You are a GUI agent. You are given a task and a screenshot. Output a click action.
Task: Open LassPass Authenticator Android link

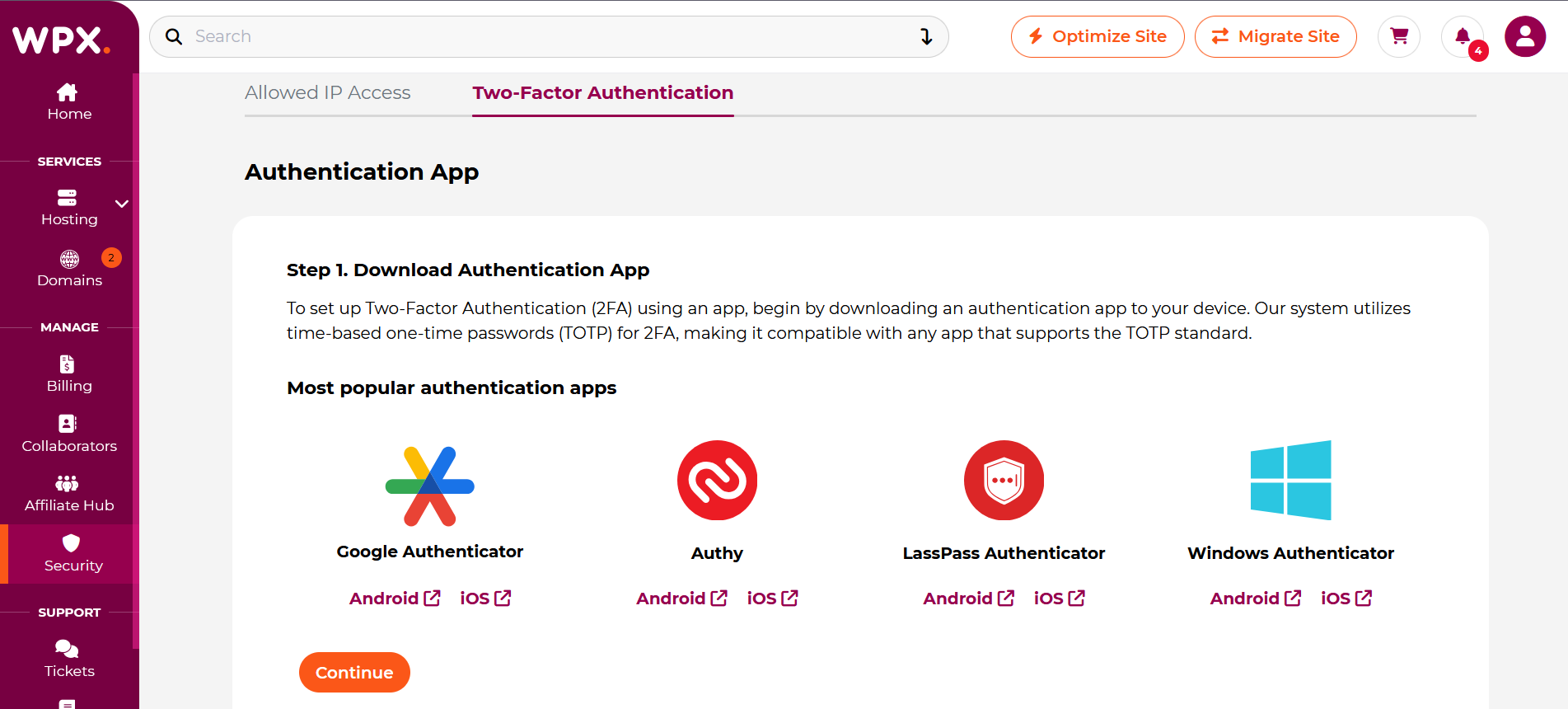click(968, 599)
